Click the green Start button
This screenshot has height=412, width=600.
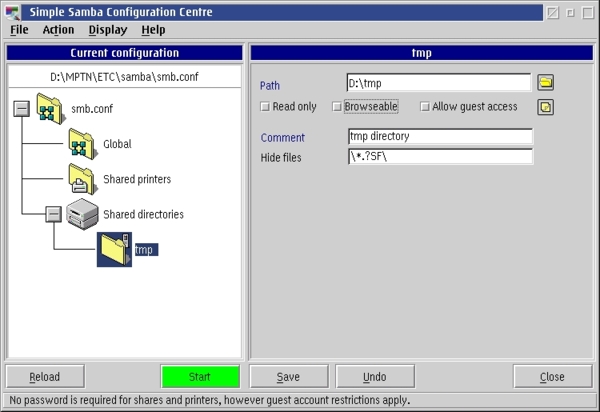tap(200, 377)
